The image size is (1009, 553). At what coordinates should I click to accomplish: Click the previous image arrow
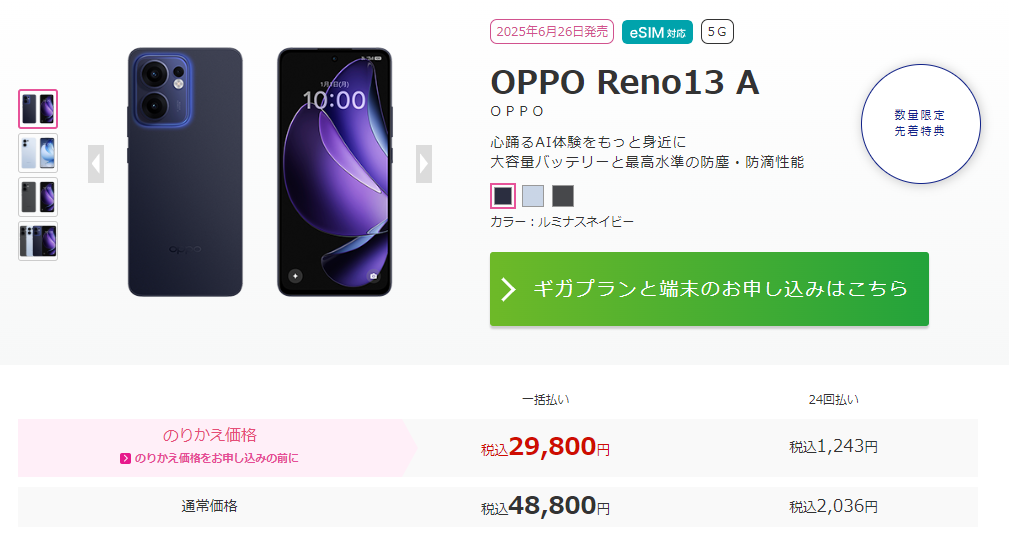coord(96,164)
